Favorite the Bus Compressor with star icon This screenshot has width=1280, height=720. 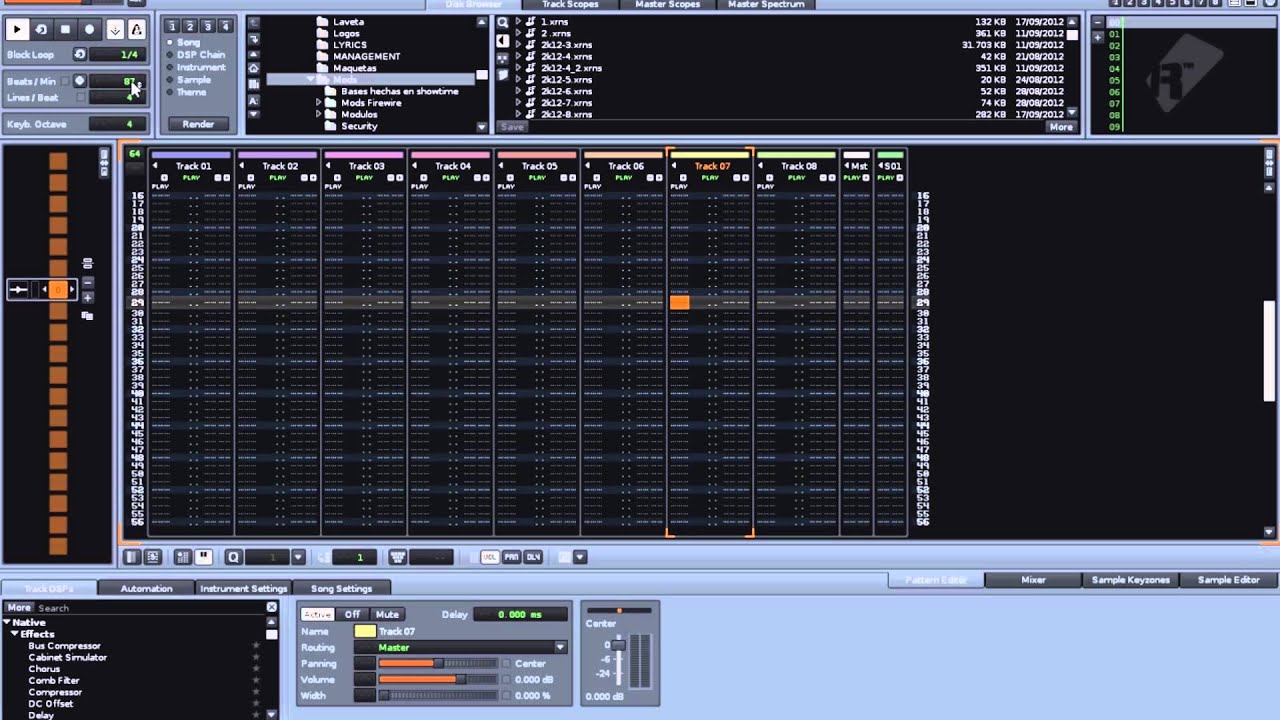tap(256, 646)
